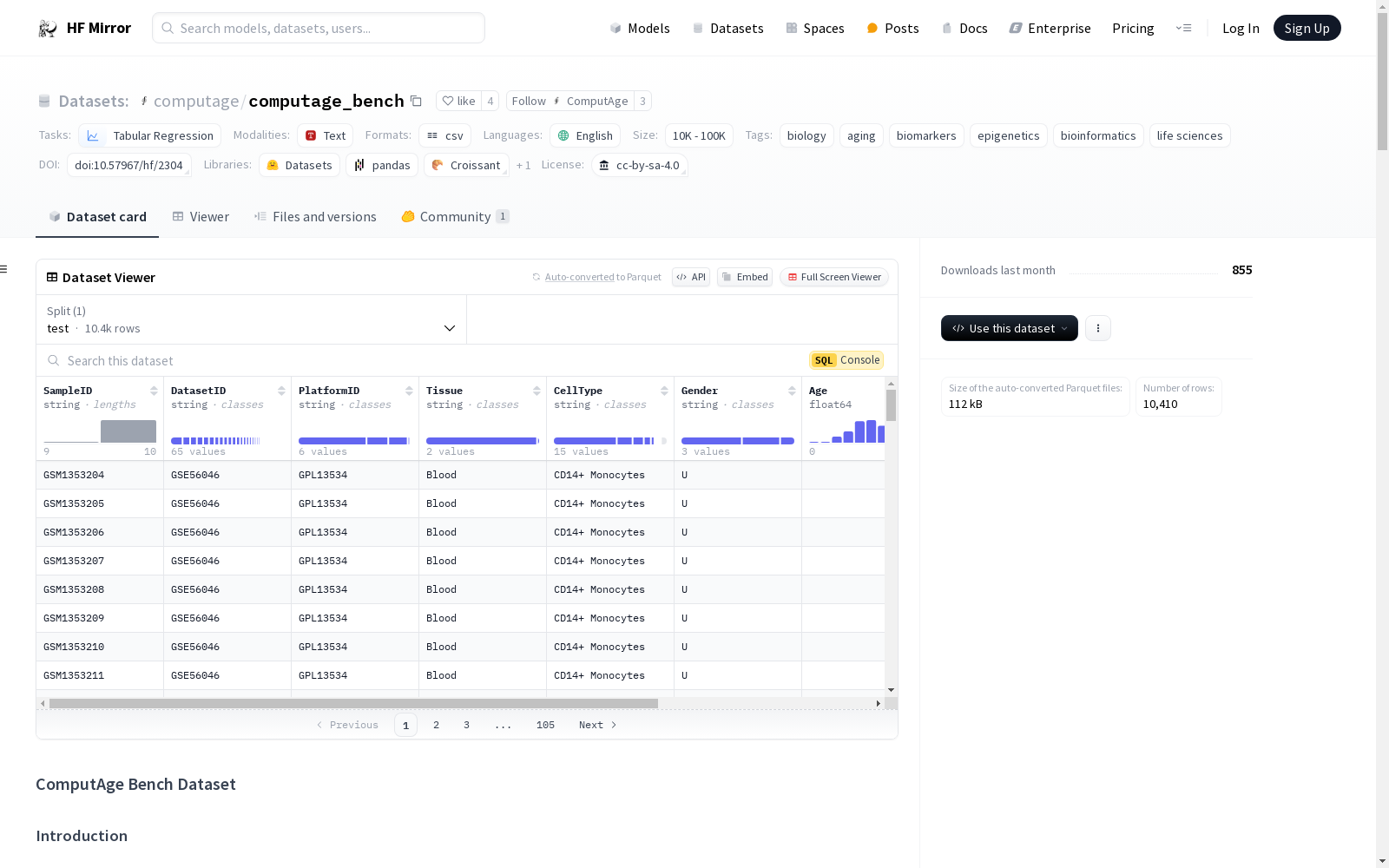Screen dimensions: 1389x868
Task: Open the SQL Console
Action: tap(846, 360)
